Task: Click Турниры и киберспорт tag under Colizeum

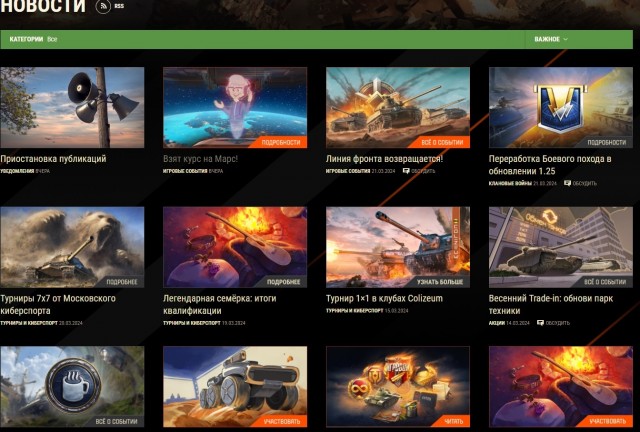Action: 354,311
